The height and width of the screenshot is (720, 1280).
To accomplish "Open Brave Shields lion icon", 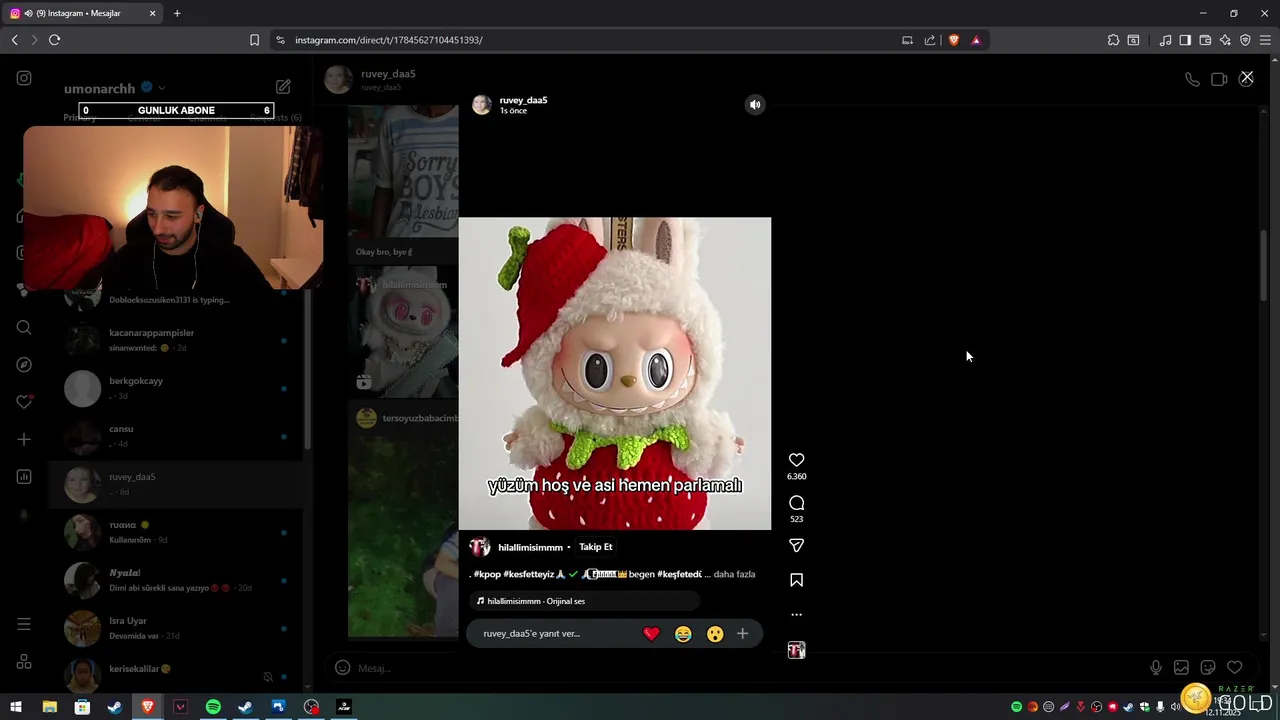I will (953, 40).
